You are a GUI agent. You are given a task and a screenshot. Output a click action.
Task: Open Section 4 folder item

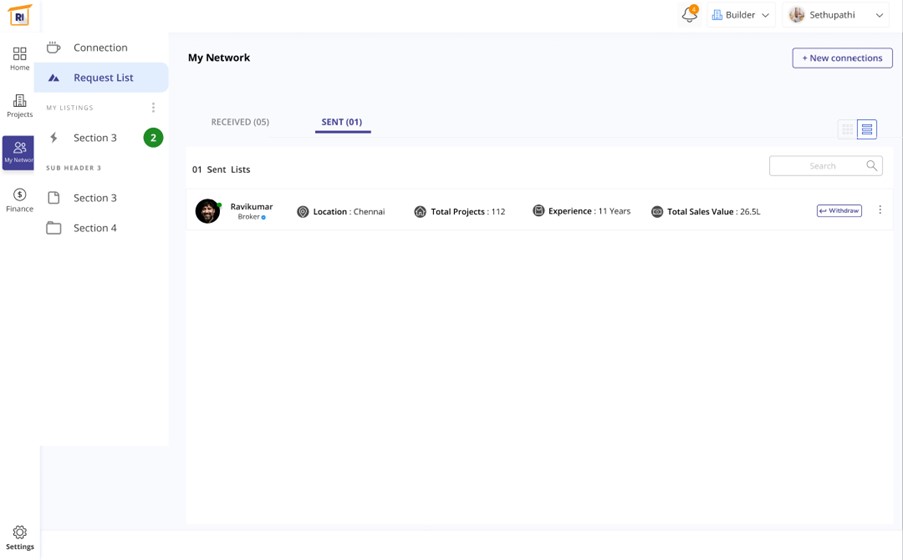click(x=95, y=228)
